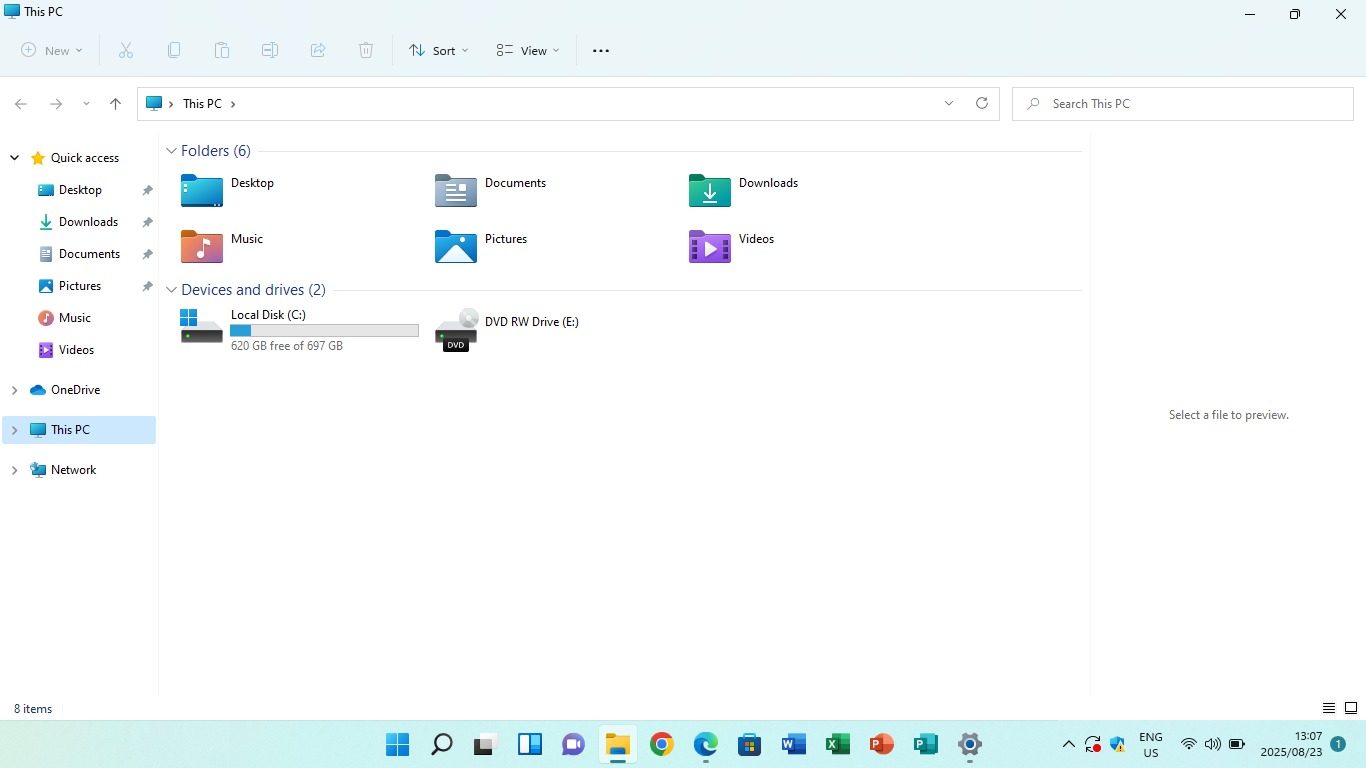This screenshot has width=1366, height=768.
Task: Go up one level with Up arrow
Action: click(x=116, y=104)
